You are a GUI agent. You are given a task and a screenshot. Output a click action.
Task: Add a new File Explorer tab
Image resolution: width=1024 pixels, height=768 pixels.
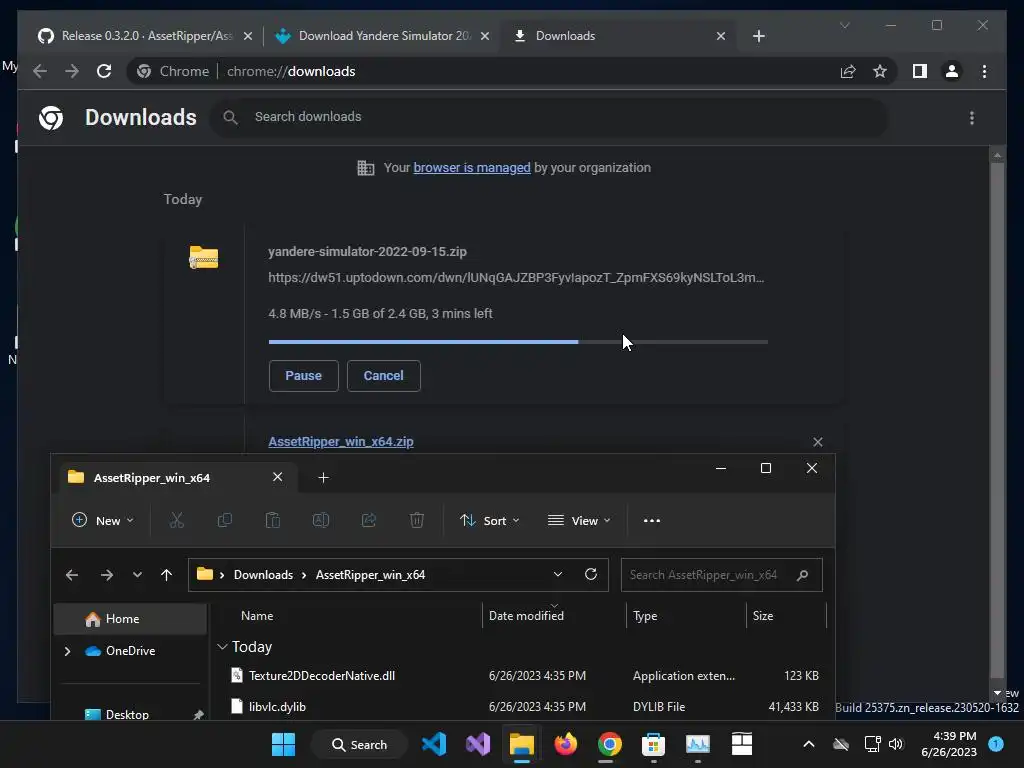coord(323,477)
